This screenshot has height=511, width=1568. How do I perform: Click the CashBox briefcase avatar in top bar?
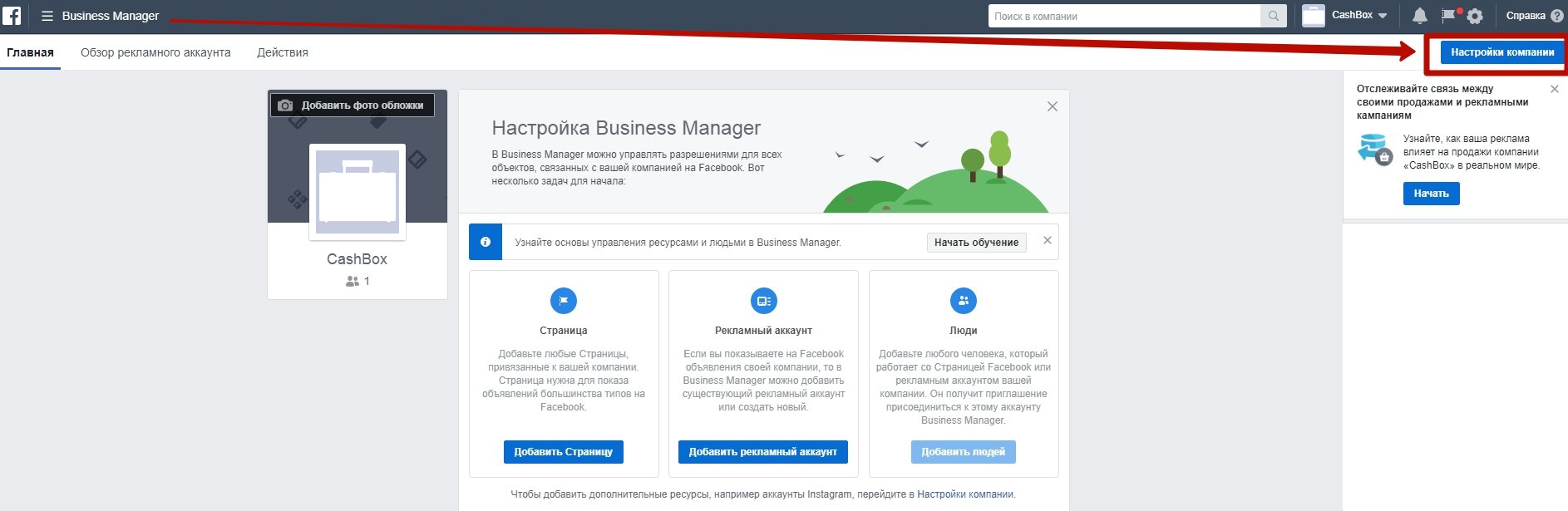pyautogui.click(x=1314, y=16)
